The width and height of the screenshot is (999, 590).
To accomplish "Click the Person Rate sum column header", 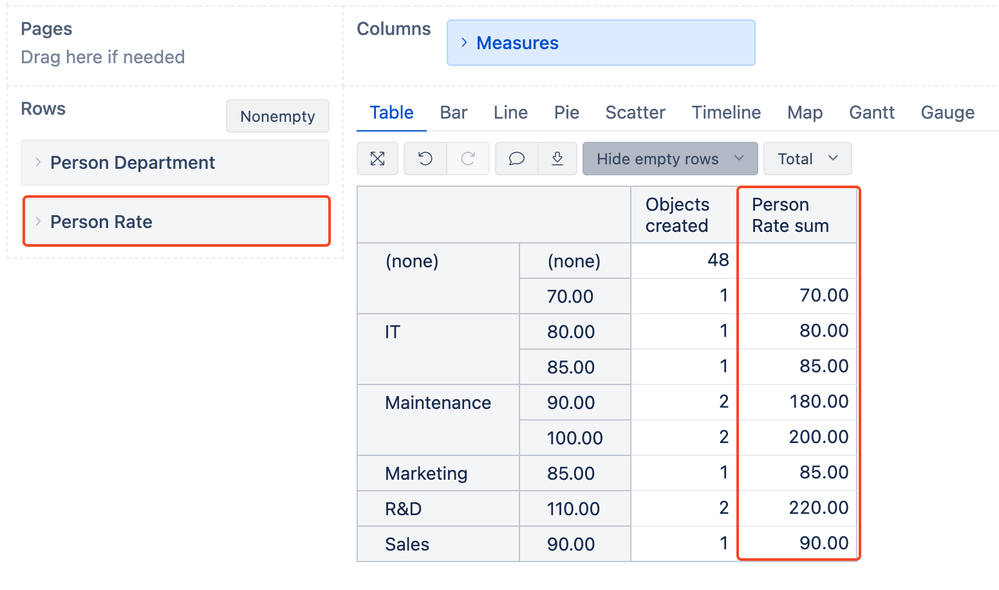I will [796, 215].
